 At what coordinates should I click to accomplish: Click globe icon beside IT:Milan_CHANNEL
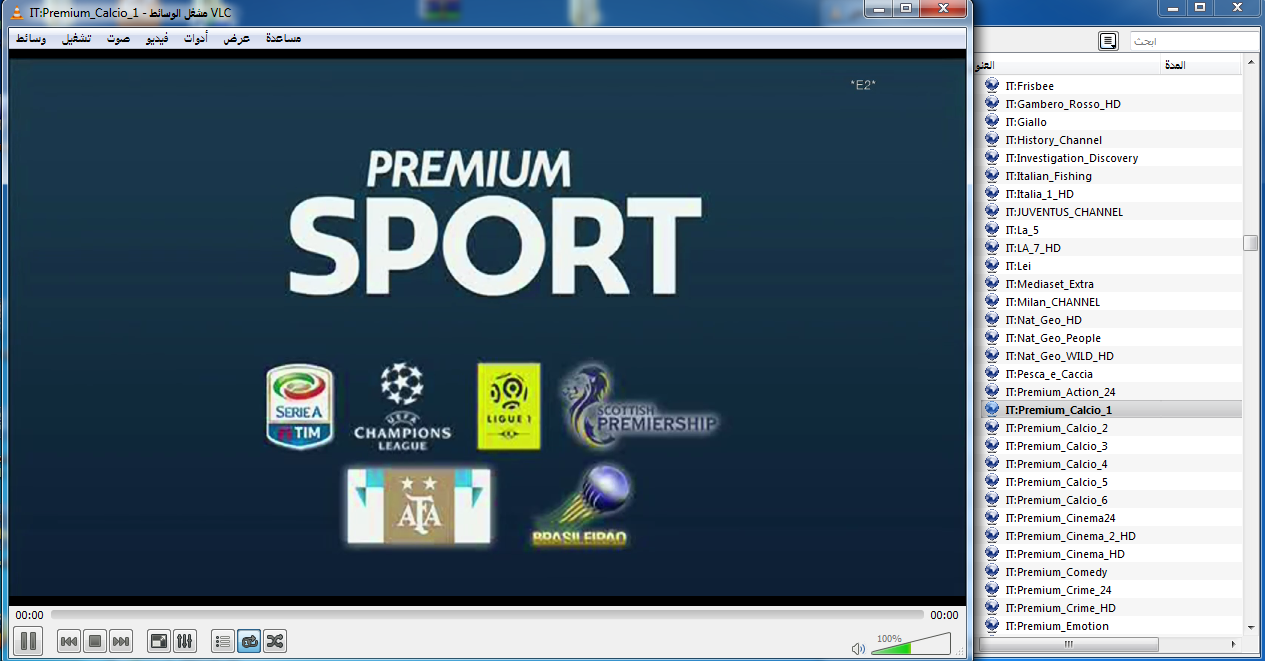point(992,302)
